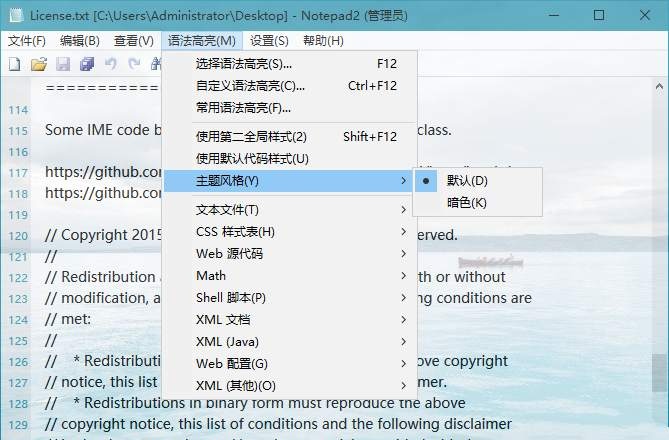Choose 常用语法高亮(F)... menu entry
Viewport: 669px width, 440px height.
point(290,108)
